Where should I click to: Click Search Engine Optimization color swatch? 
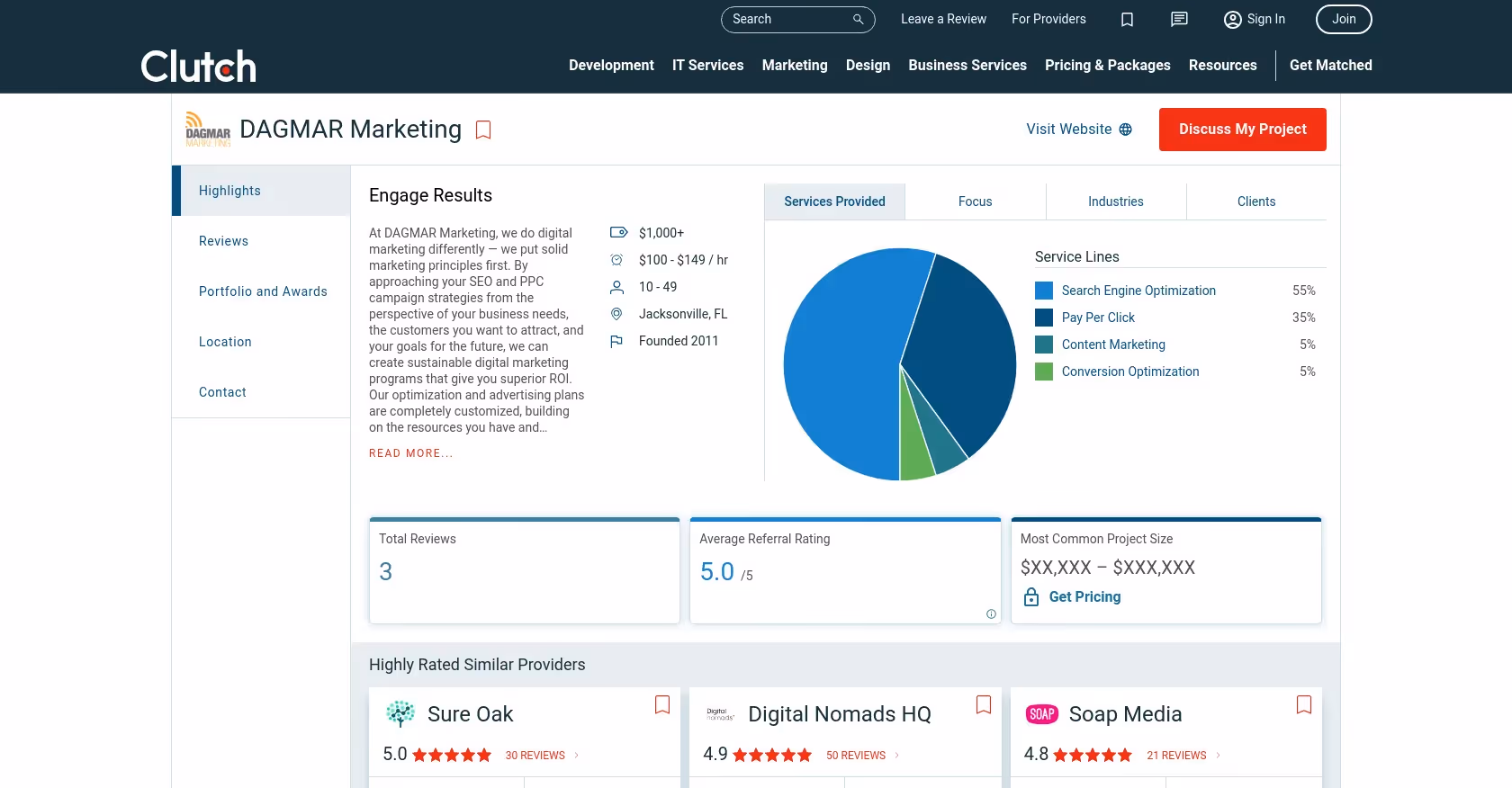pos(1044,291)
